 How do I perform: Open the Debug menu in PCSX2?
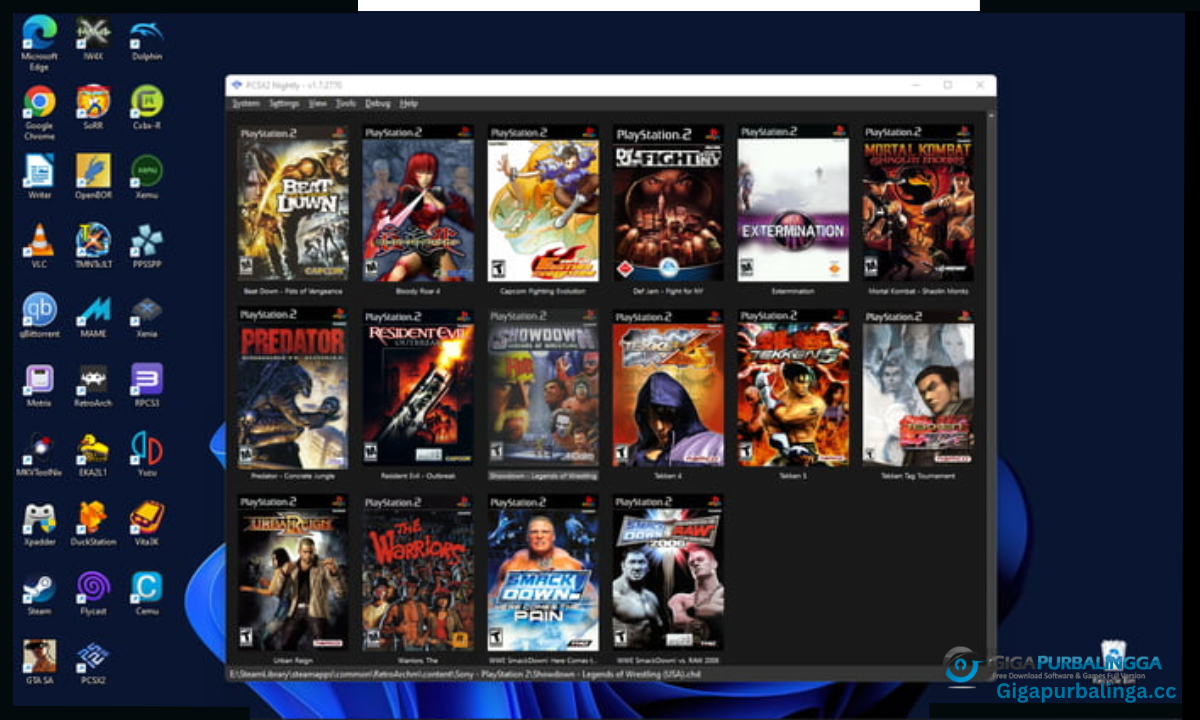(378, 103)
